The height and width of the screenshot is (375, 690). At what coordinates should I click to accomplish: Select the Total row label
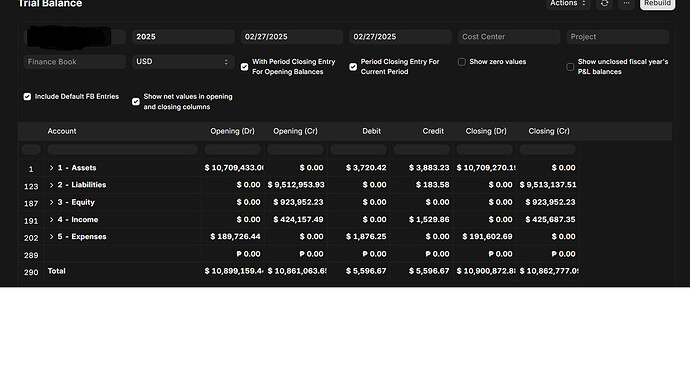(x=56, y=271)
